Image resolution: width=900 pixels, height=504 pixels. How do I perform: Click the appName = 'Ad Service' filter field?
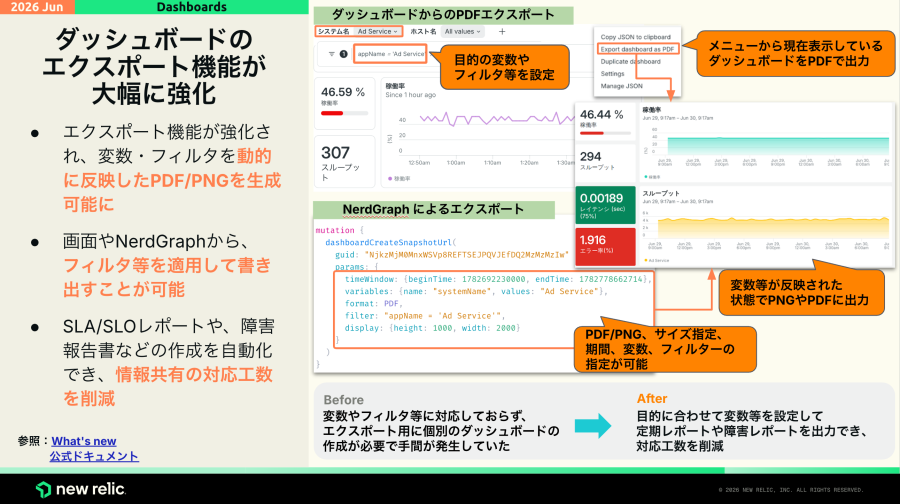coord(390,54)
